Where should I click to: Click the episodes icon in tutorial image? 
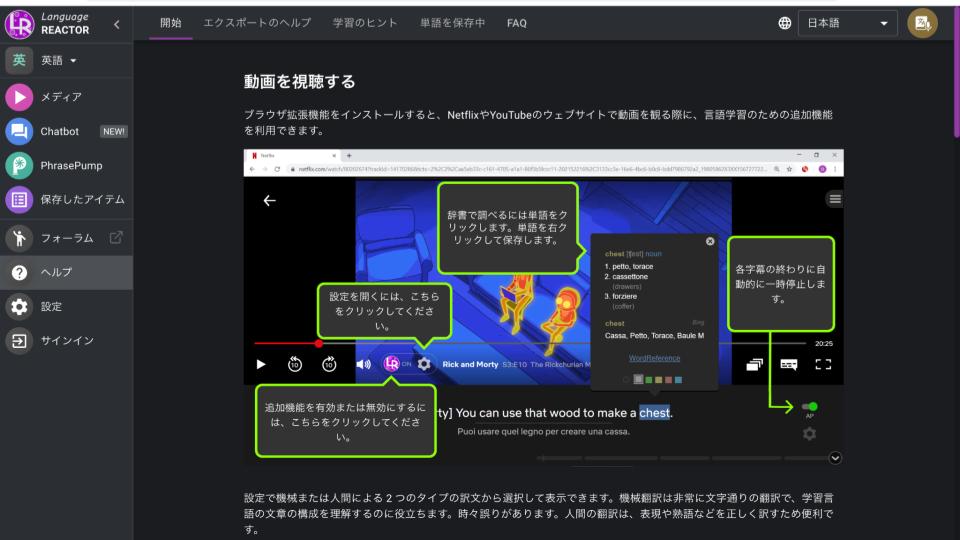coord(754,364)
